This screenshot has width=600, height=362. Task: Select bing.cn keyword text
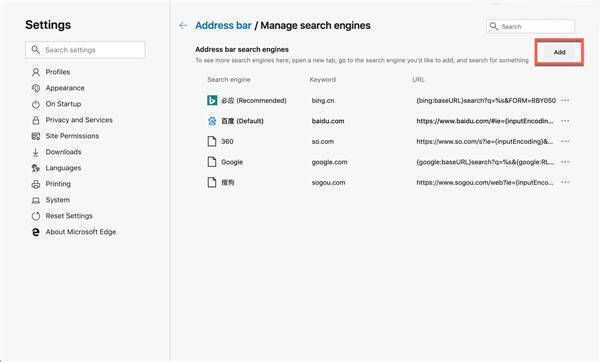pos(323,101)
